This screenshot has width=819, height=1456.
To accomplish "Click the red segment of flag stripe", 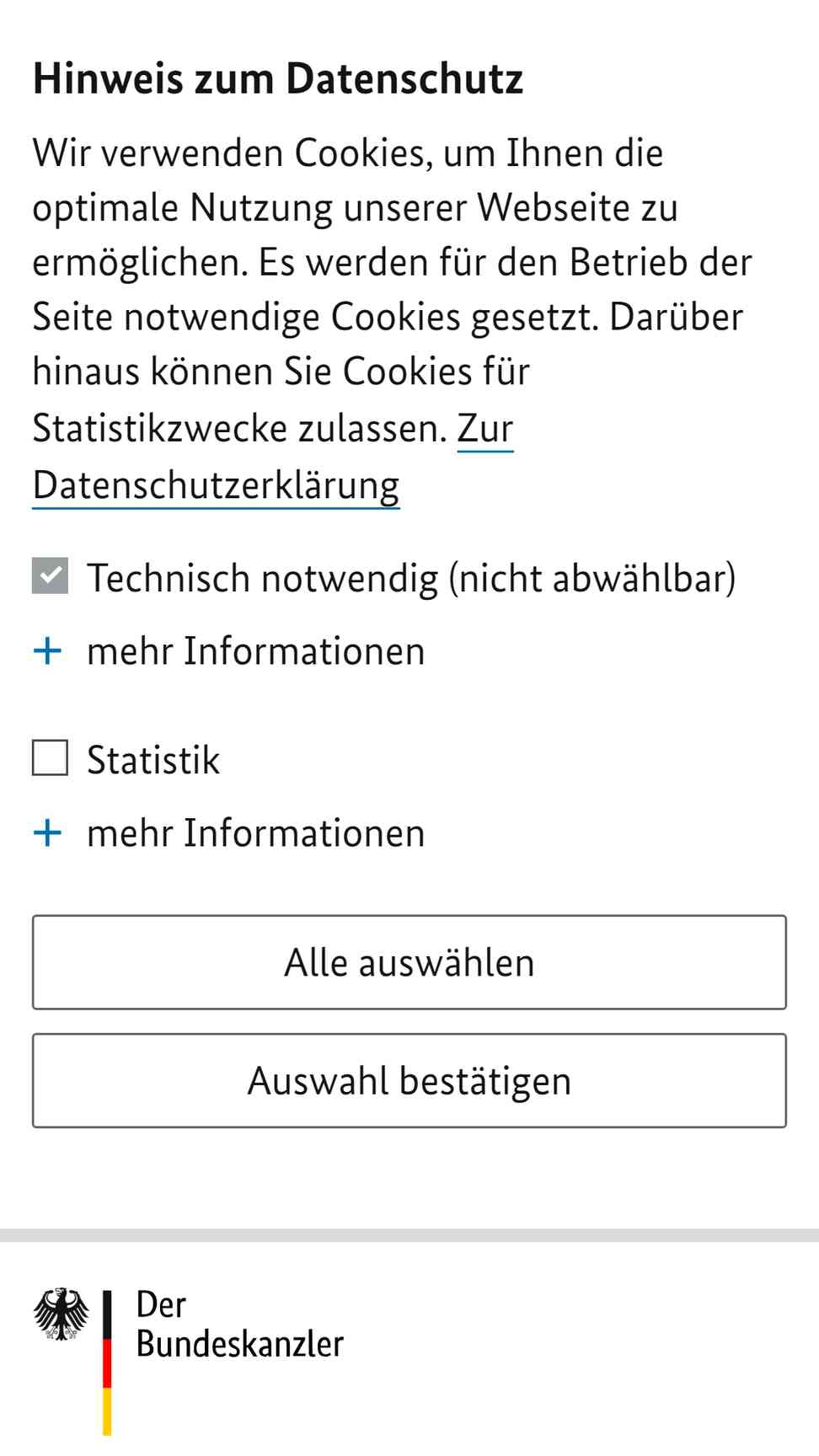I will (107, 1363).
